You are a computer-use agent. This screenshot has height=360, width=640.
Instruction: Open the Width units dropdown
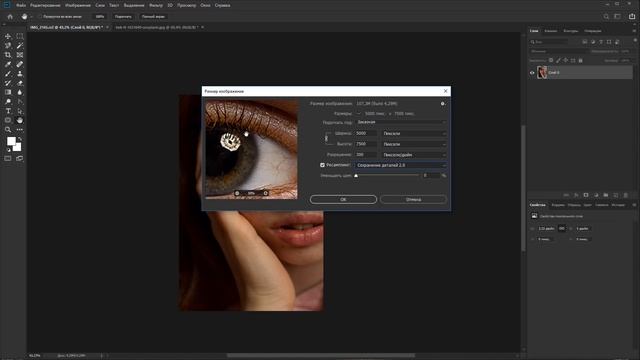point(414,133)
